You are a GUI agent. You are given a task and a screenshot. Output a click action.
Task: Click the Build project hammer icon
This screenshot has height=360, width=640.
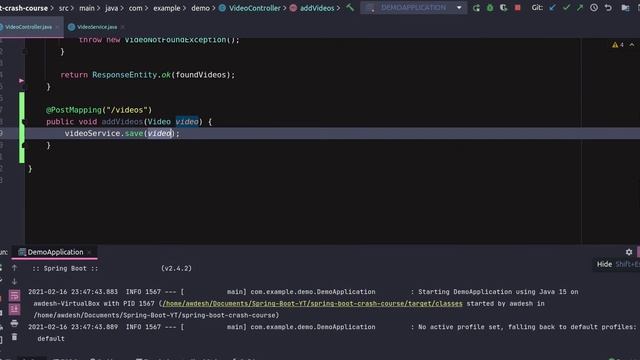(x=350, y=7)
